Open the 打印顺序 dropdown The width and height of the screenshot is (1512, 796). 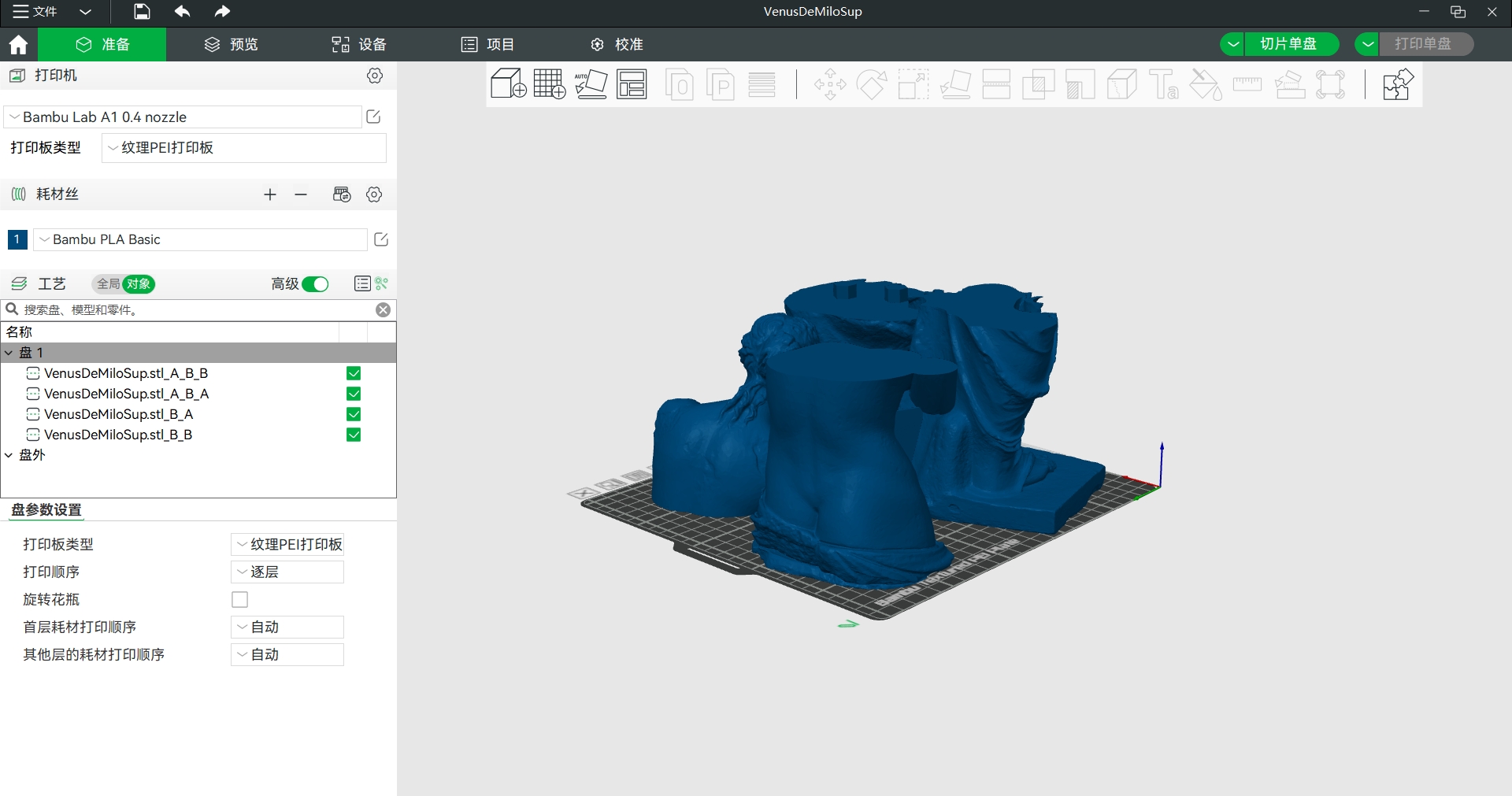(287, 572)
